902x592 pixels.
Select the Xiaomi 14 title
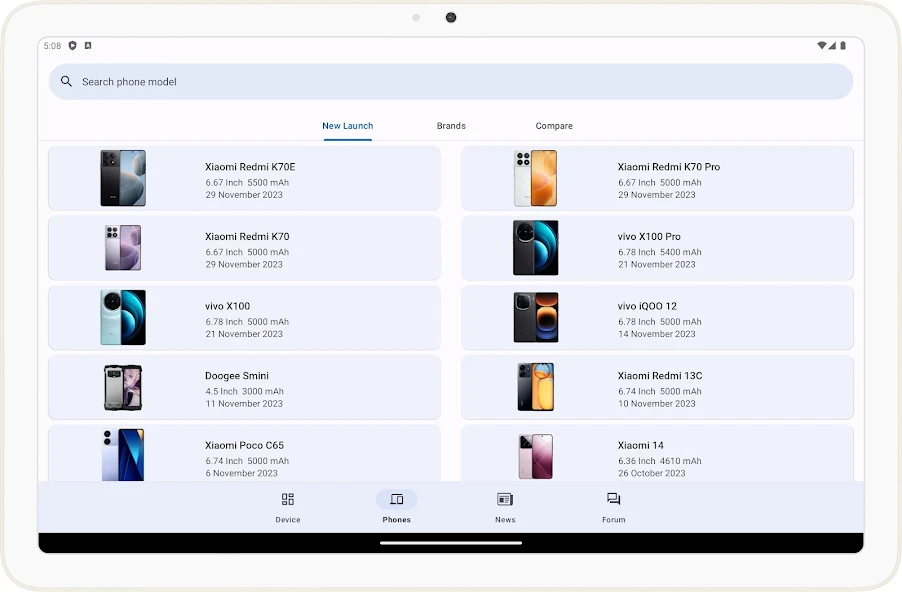pos(641,445)
